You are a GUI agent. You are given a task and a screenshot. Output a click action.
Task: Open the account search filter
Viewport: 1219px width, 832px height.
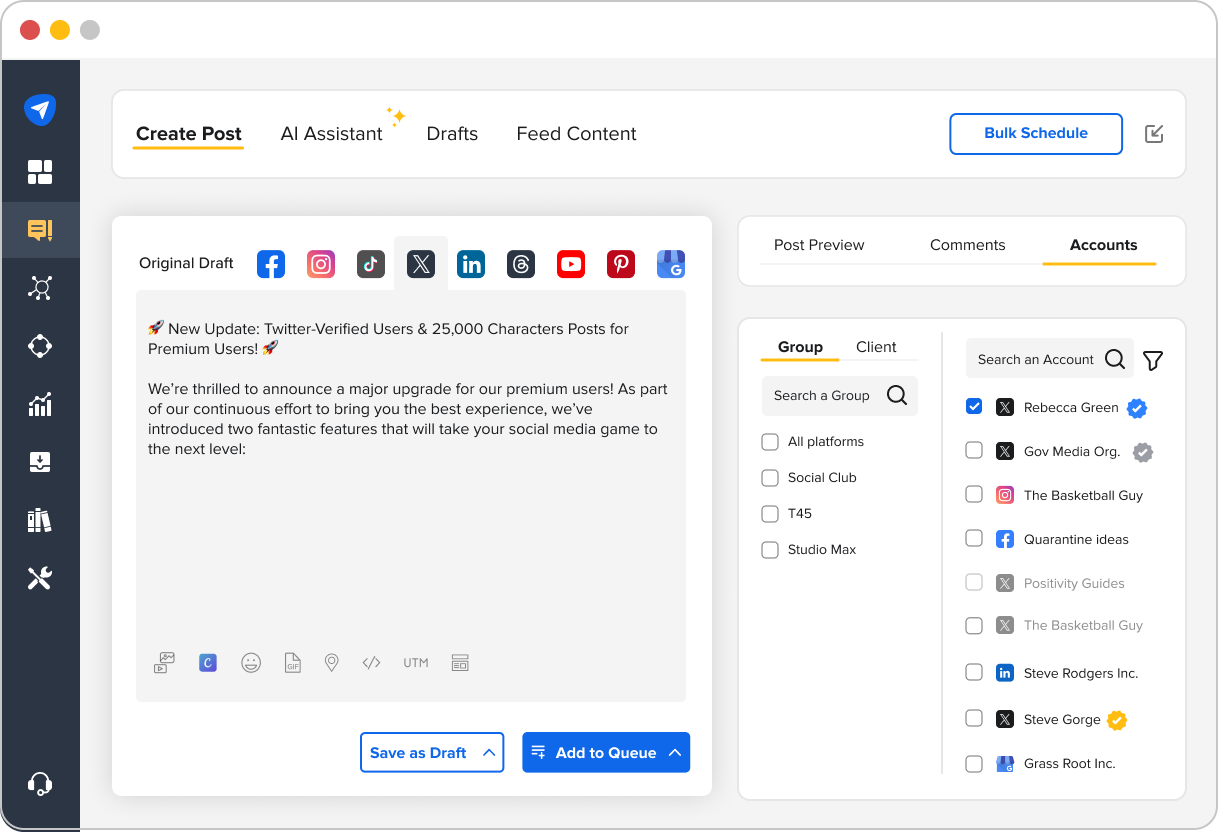tap(1153, 359)
